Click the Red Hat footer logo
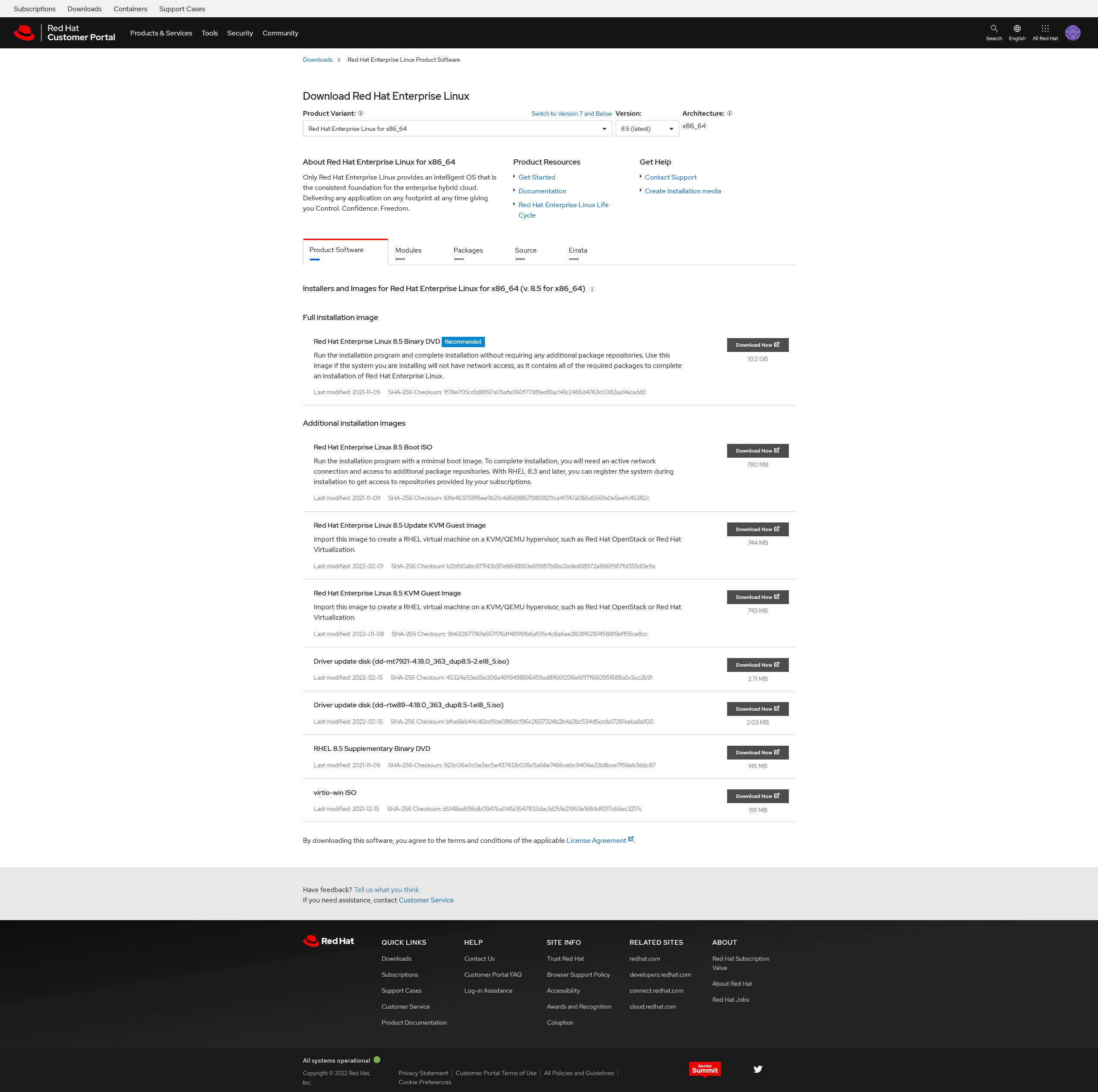The height and width of the screenshot is (1092, 1098). 329,941
